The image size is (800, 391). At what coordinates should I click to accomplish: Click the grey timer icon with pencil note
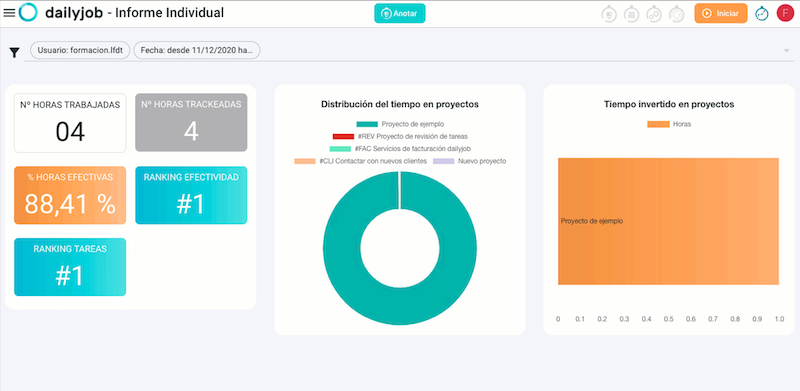pyautogui.click(x=609, y=14)
